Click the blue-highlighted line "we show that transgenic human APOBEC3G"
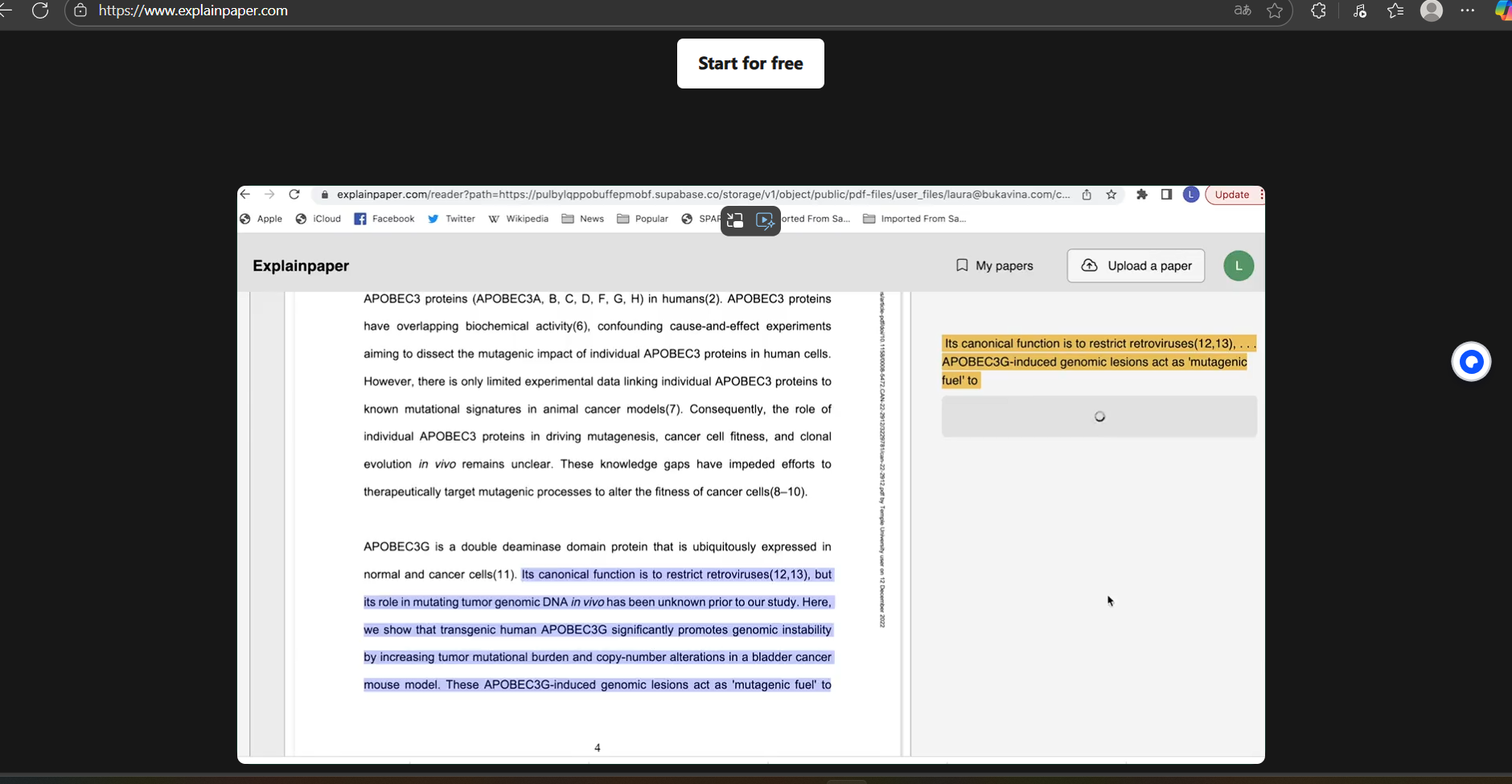This screenshot has height=784, width=1512. point(598,630)
